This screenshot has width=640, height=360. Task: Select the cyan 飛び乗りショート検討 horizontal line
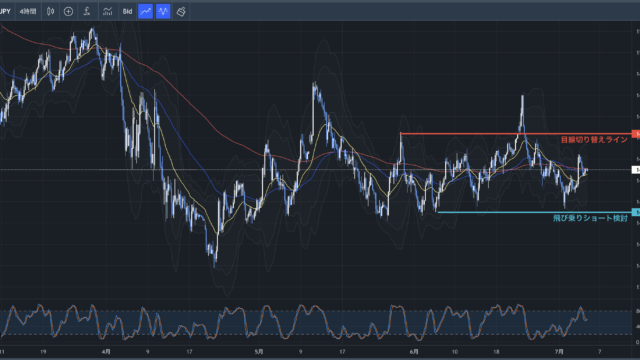point(534,212)
